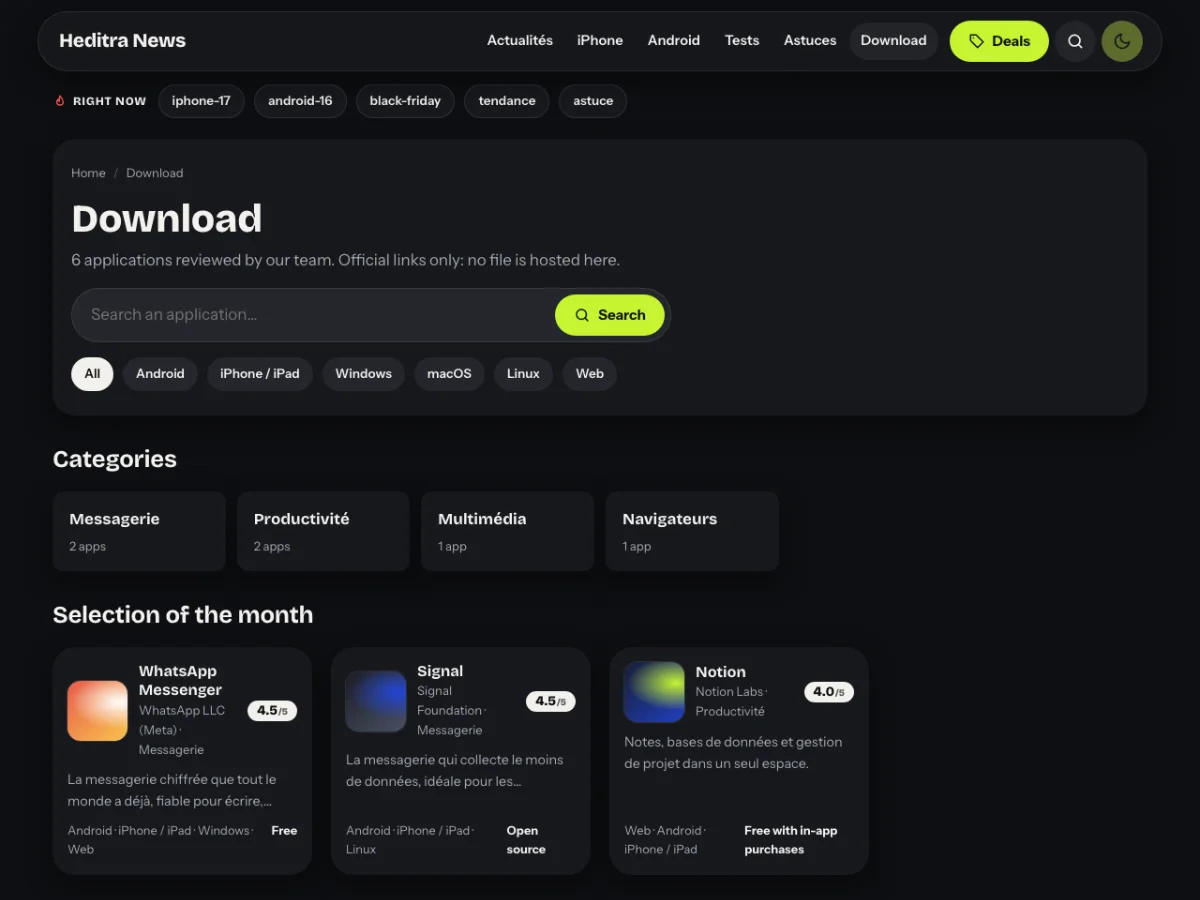Screen dimensions: 1200x900
Task: Click the Free label on WhatsApp card
Action: coord(284,831)
